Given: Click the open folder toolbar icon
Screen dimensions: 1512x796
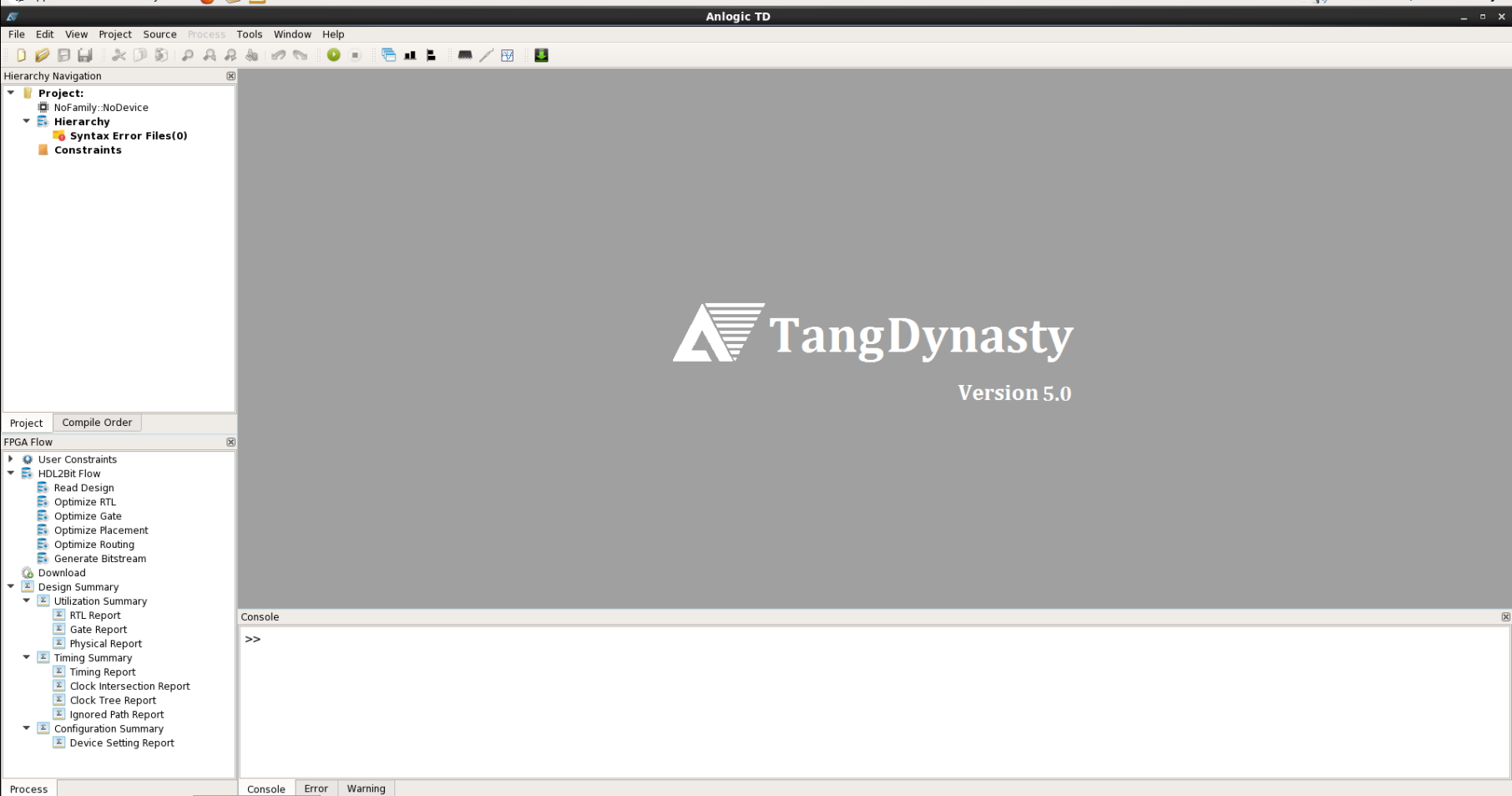Looking at the screenshot, I should (x=42, y=55).
